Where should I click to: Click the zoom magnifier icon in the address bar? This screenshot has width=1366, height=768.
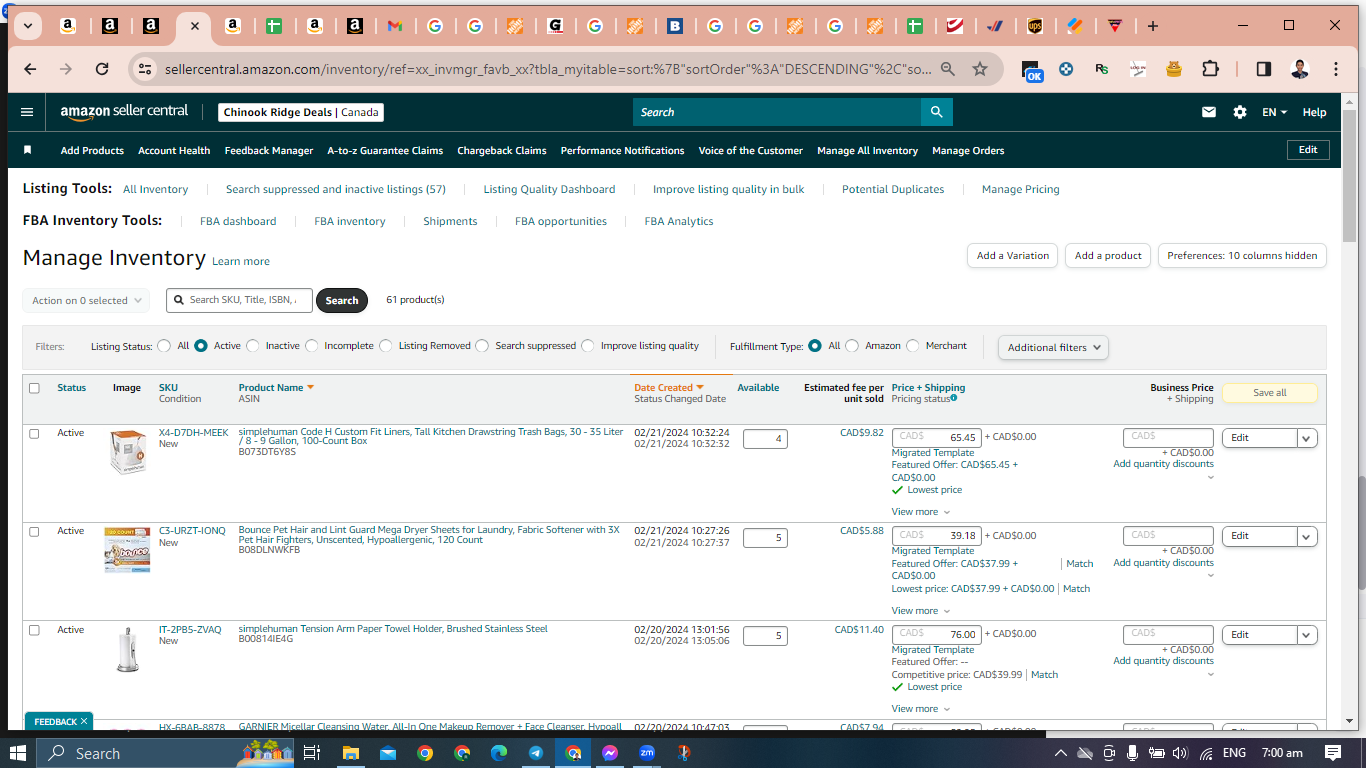click(948, 69)
